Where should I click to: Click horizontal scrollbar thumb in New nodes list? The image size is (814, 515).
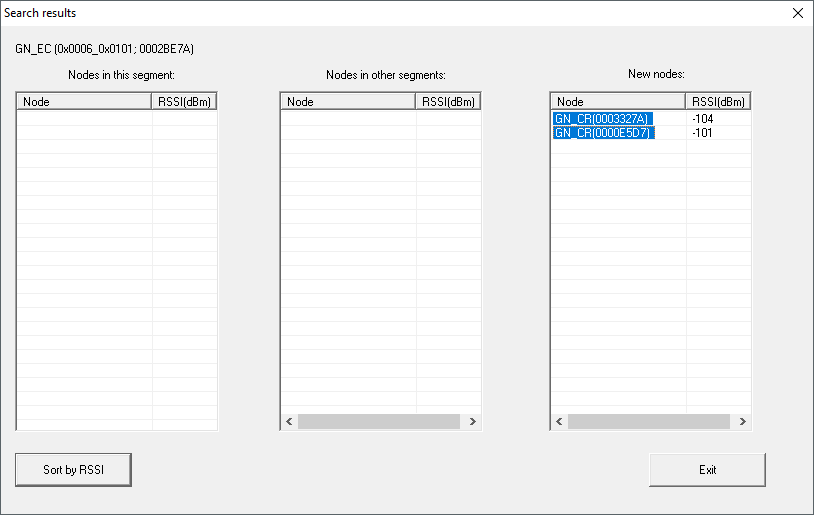point(648,422)
